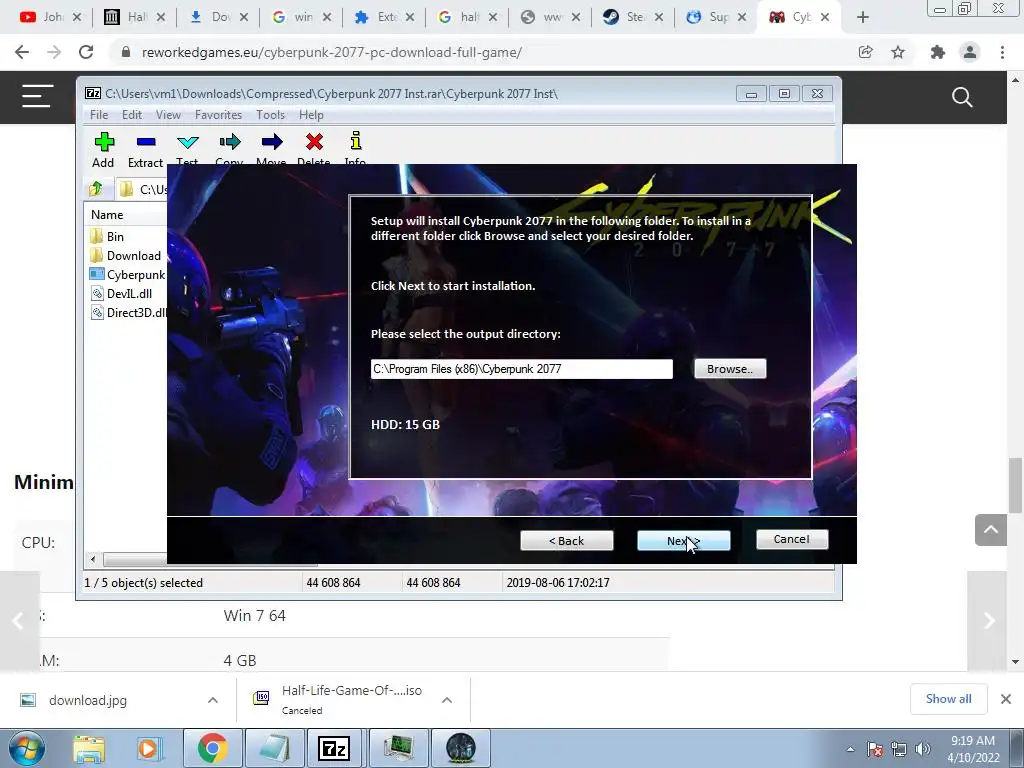Screen dimensions: 1024x768
Task: Show hidden tray icons arrow
Action: 850,749
